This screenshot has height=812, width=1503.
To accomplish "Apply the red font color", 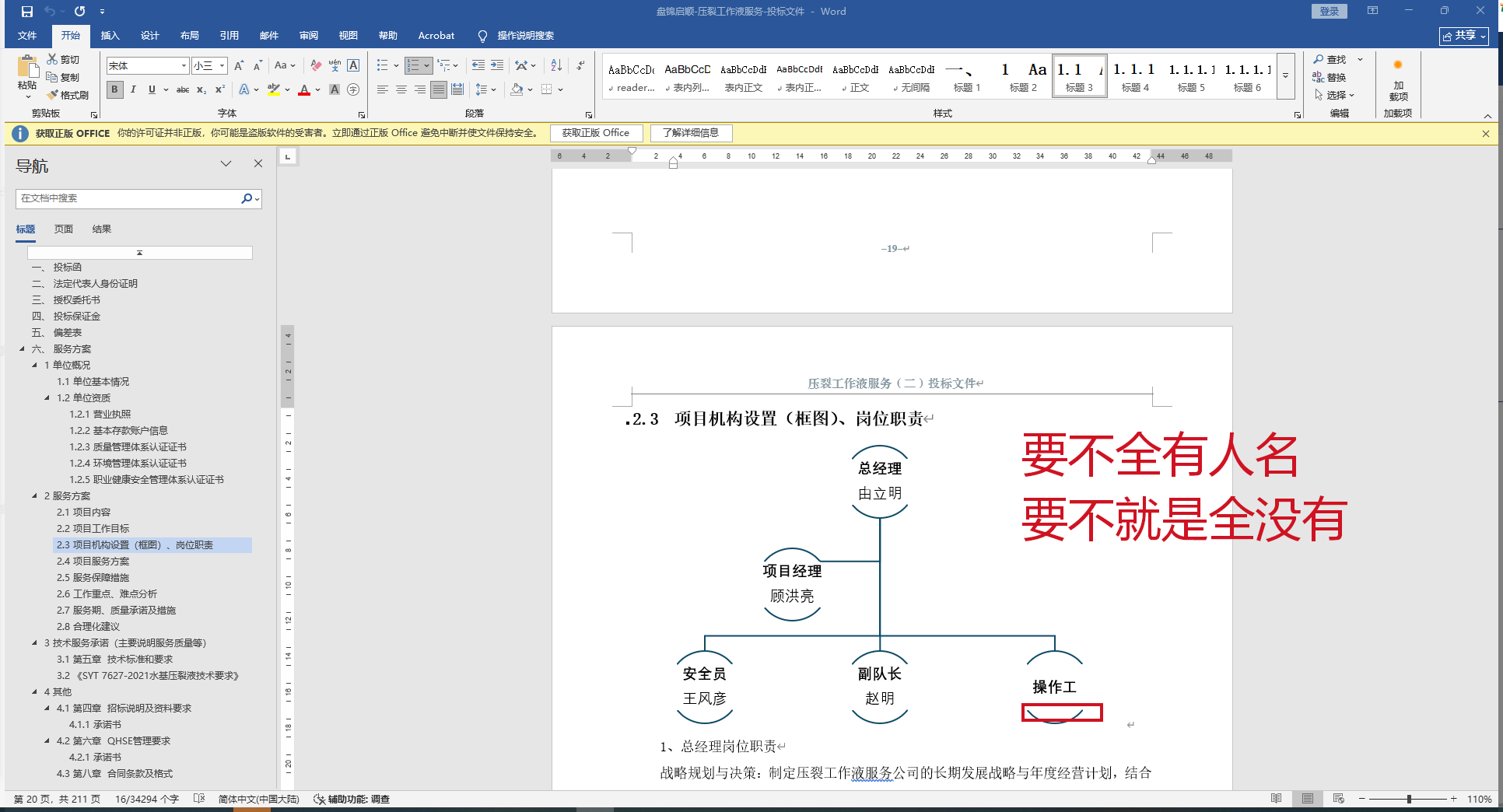I will coord(304,89).
